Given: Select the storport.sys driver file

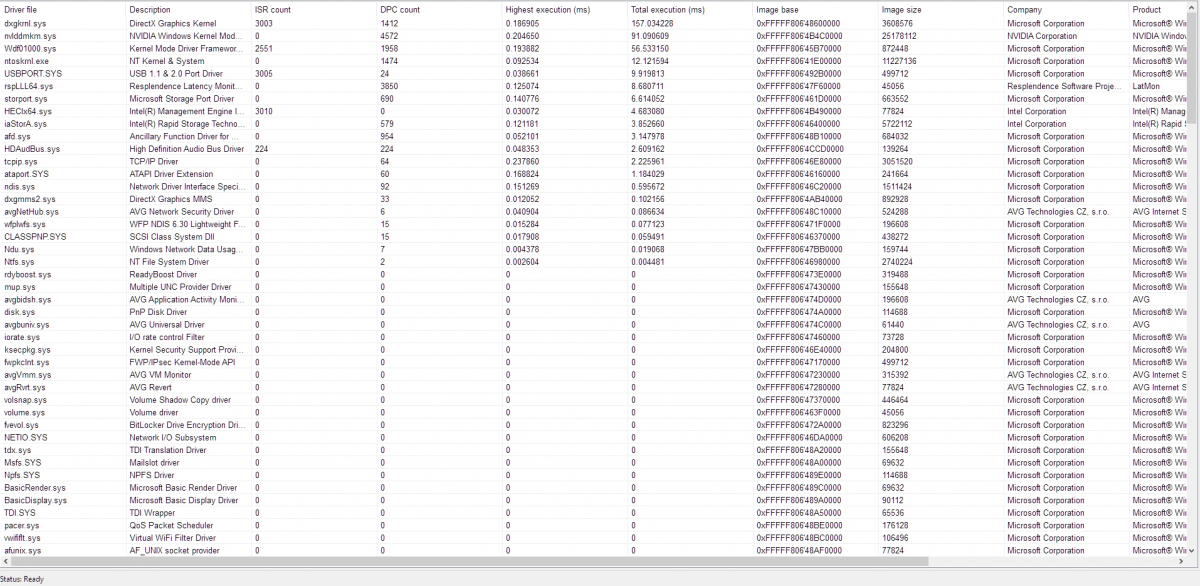Looking at the screenshot, I should pyautogui.click(x=25, y=99).
